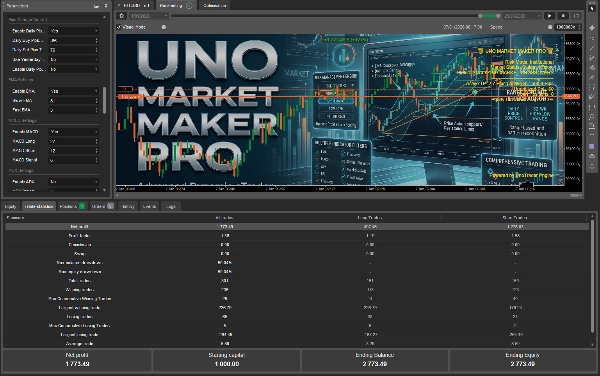Select the Average trade row
Image resolution: width=600 pixels, height=376 pixels.
297,343
